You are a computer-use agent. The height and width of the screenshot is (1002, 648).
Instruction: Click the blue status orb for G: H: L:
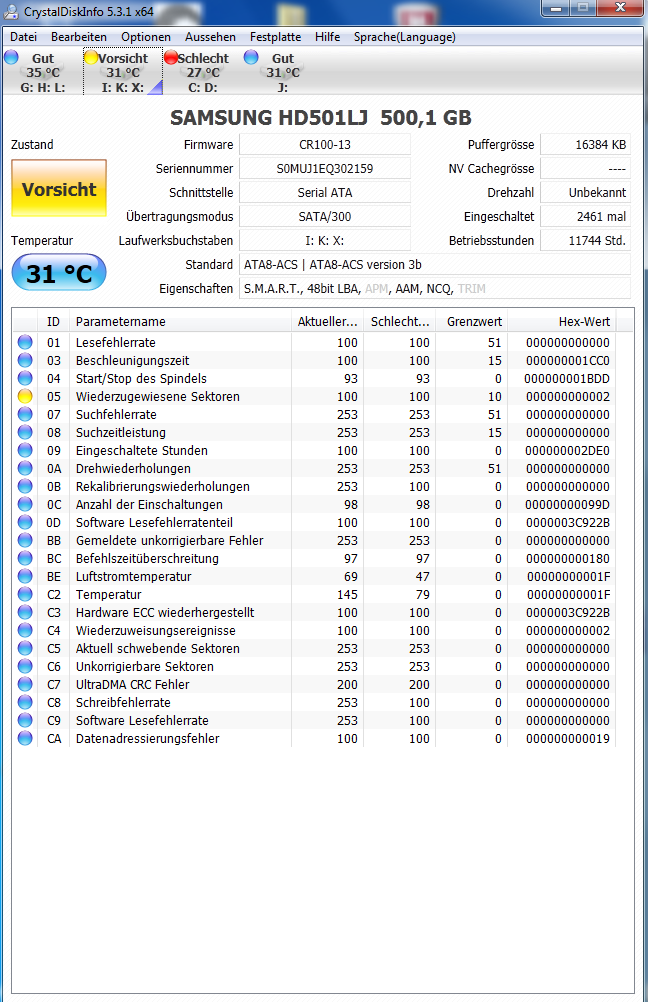click(x=12, y=58)
